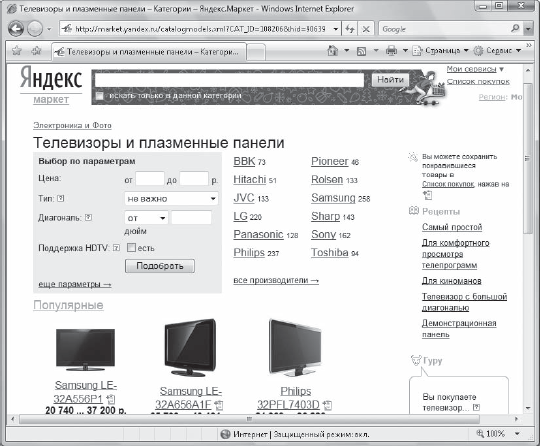This screenshot has width=540, height=446.
Task: Open the Электроника и Фото breadcrumb link
Action: pyautogui.click(x=72, y=125)
